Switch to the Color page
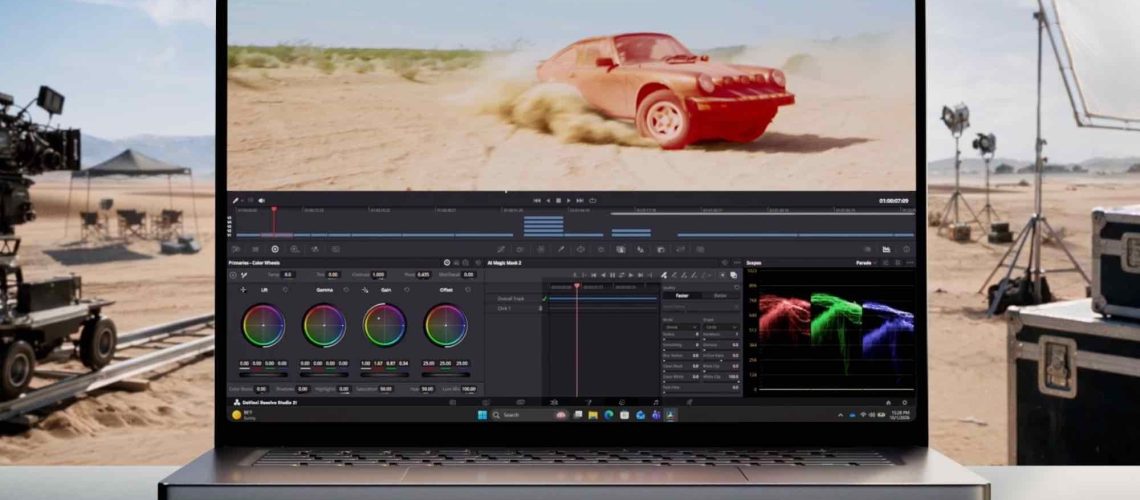This screenshot has height=500, width=1140. [622, 402]
